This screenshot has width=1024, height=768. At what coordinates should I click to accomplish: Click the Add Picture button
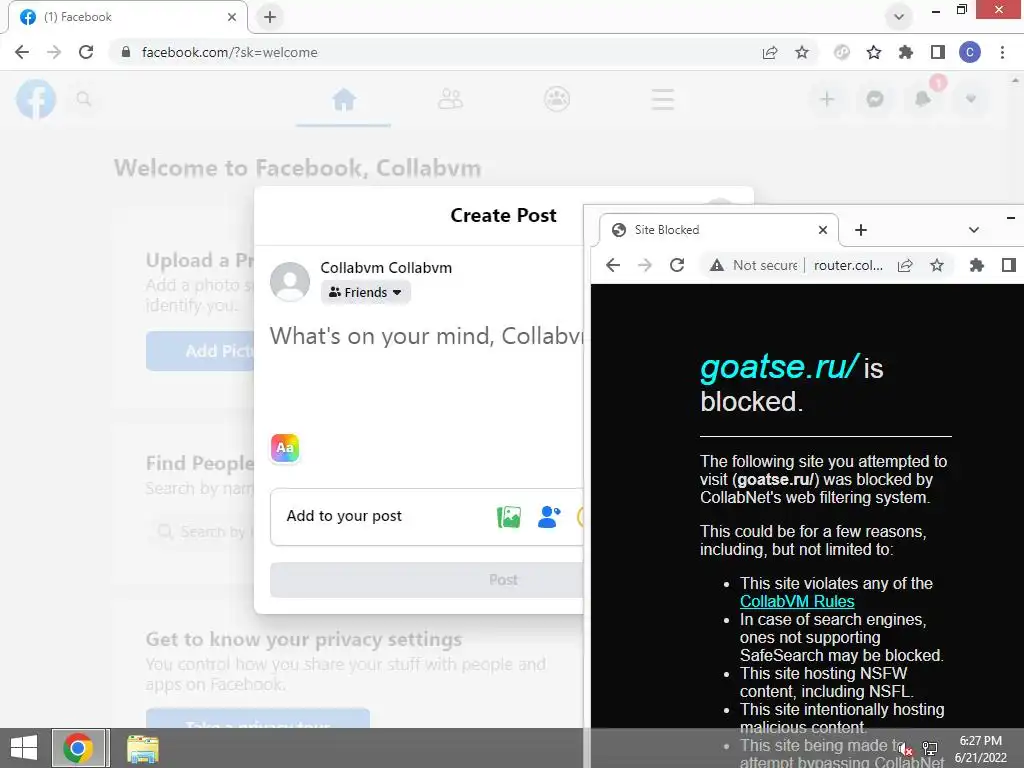pyautogui.click(x=200, y=351)
